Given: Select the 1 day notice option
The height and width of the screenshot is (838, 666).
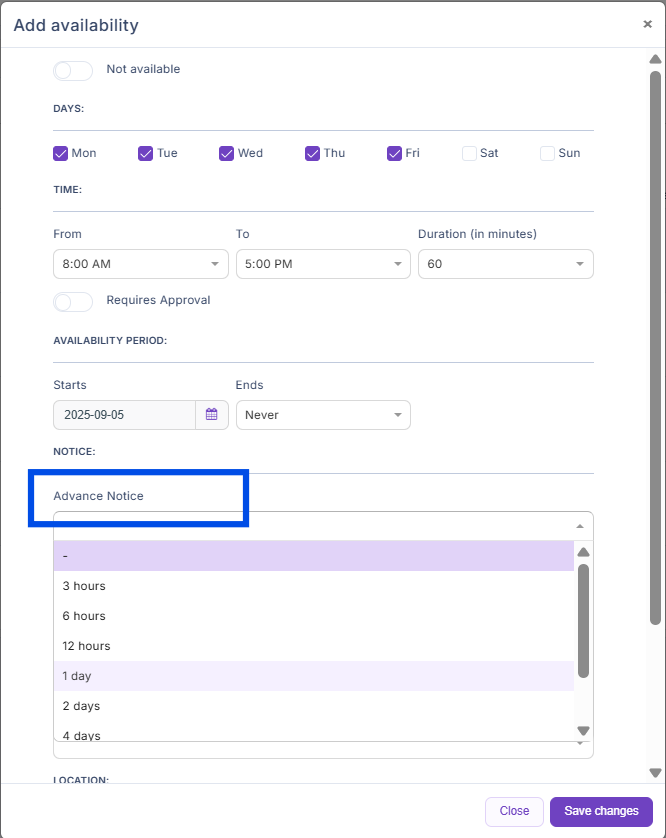Looking at the screenshot, I should [313, 676].
